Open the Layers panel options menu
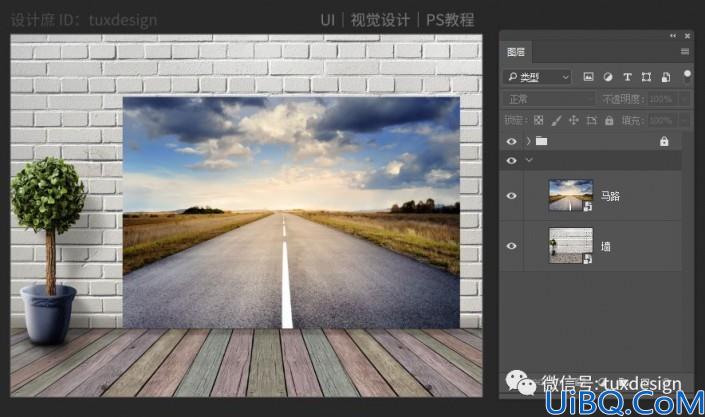Viewport: 705px width, 417px height. click(x=685, y=52)
